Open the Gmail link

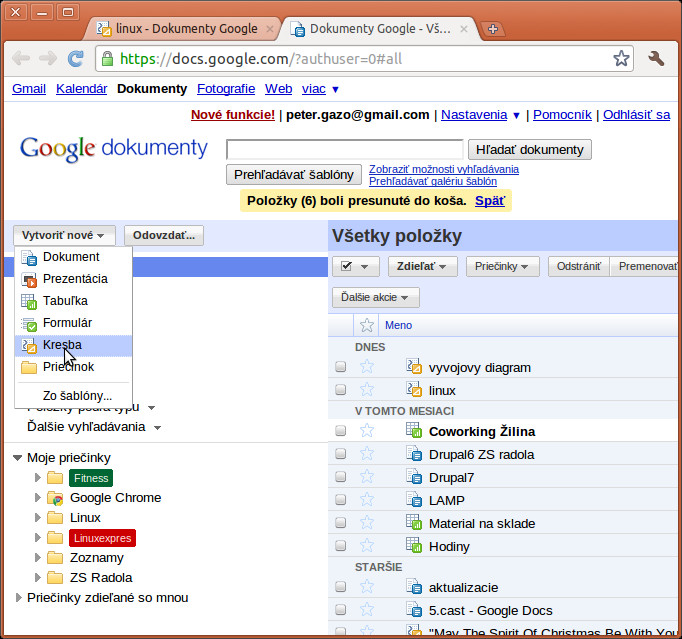tap(29, 89)
